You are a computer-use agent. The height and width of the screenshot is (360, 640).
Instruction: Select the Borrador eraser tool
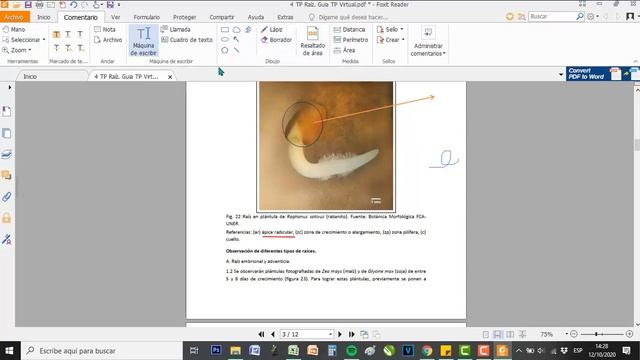pyautogui.click(x=276, y=40)
